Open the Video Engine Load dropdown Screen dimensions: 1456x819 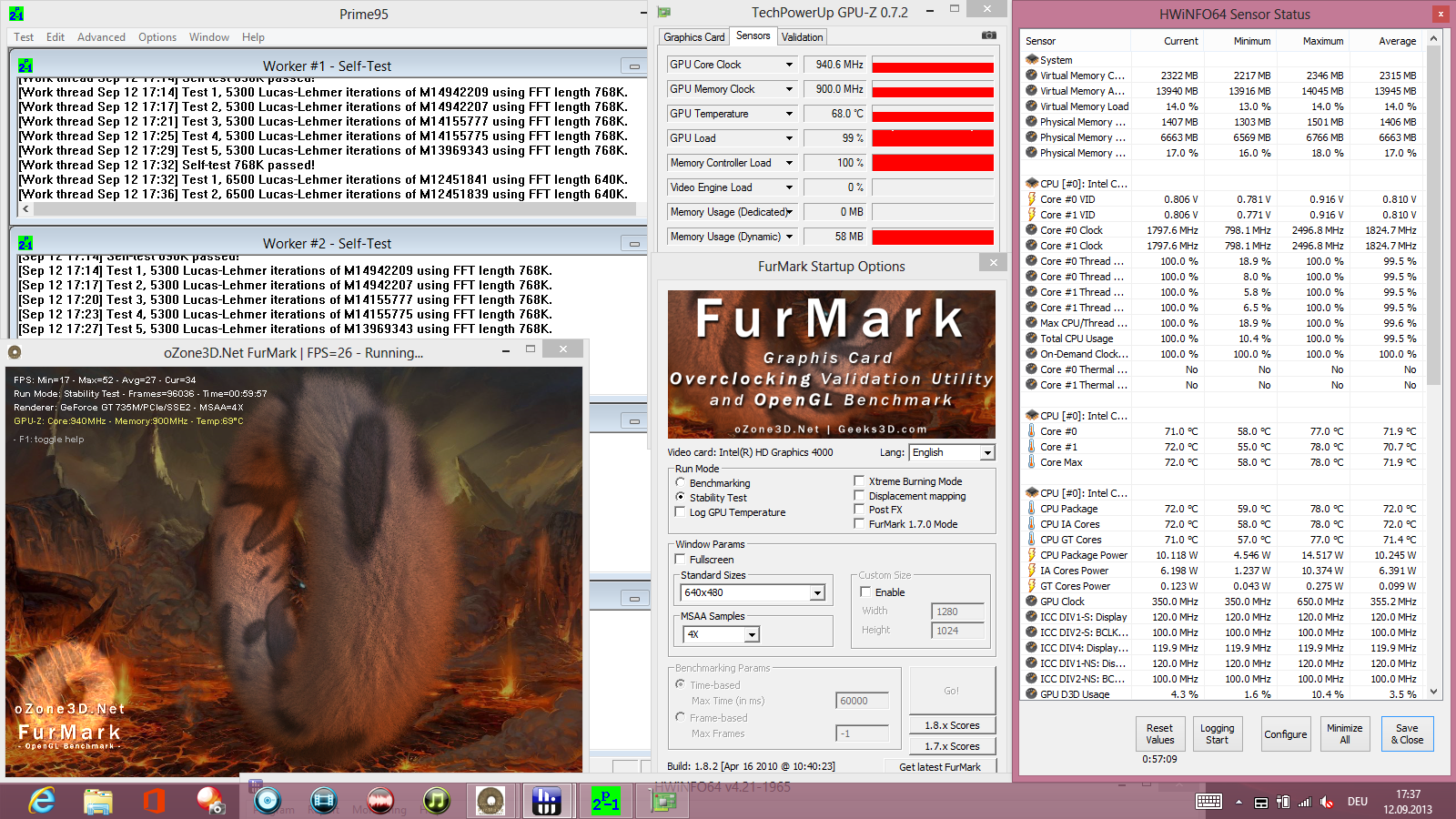coord(789,187)
